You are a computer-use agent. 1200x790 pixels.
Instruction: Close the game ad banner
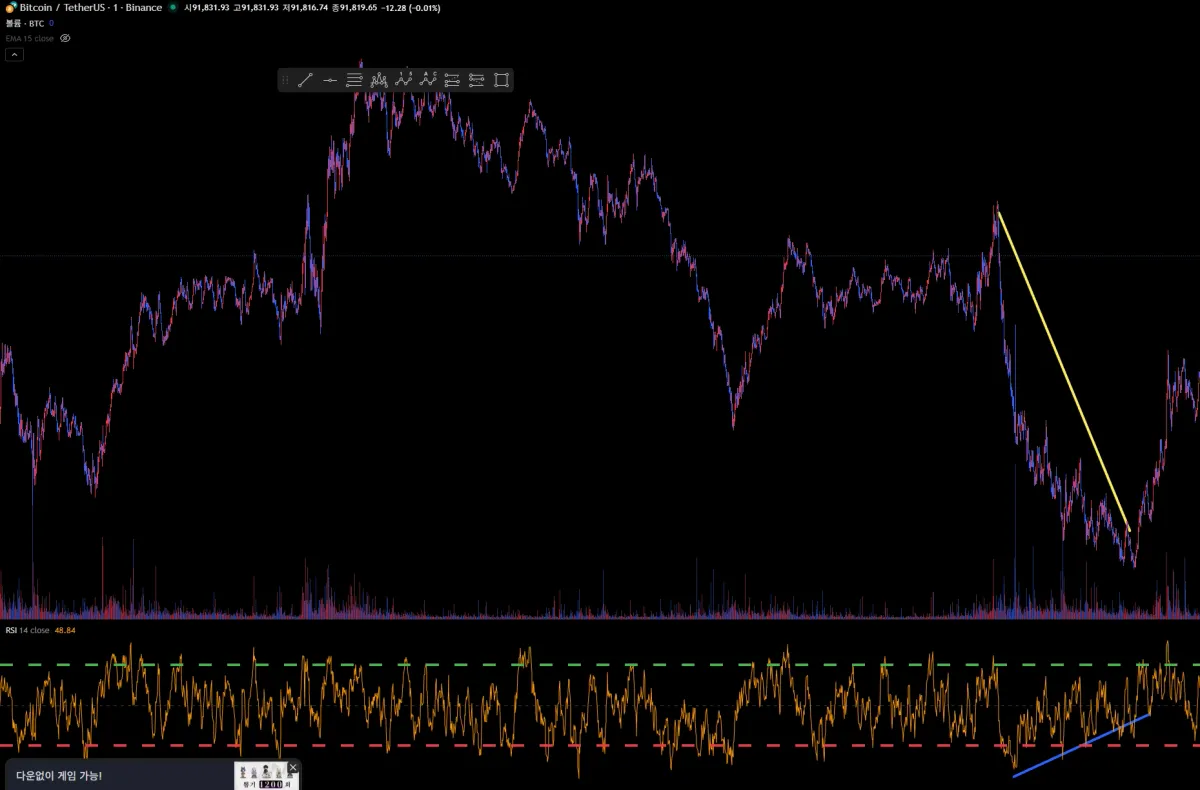click(x=293, y=767)
